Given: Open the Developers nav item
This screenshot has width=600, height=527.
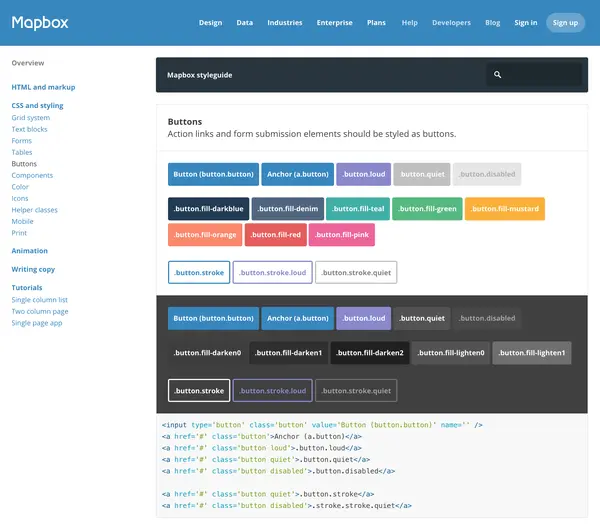Looking at the screenshot, I should point(451,23).
